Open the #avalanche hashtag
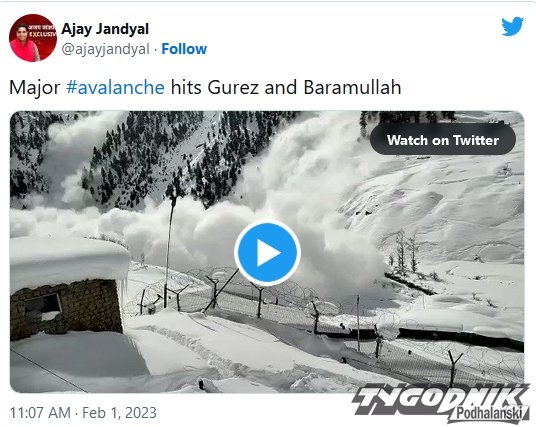The image size is (536, 427). pyautogui.click(x=115, y=87)
